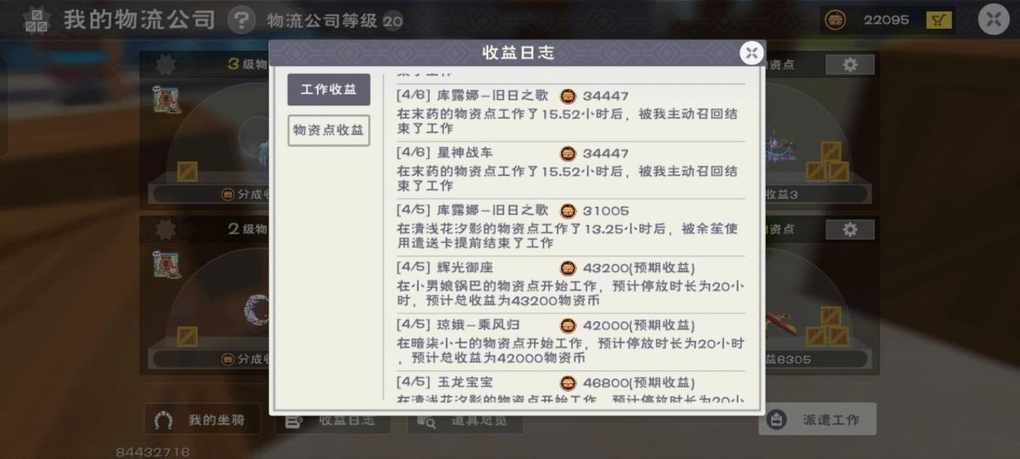Select the 工作收益 tab
This screenshot has width=1020, height=459.
pyautogui.click(x=329, y=90)
